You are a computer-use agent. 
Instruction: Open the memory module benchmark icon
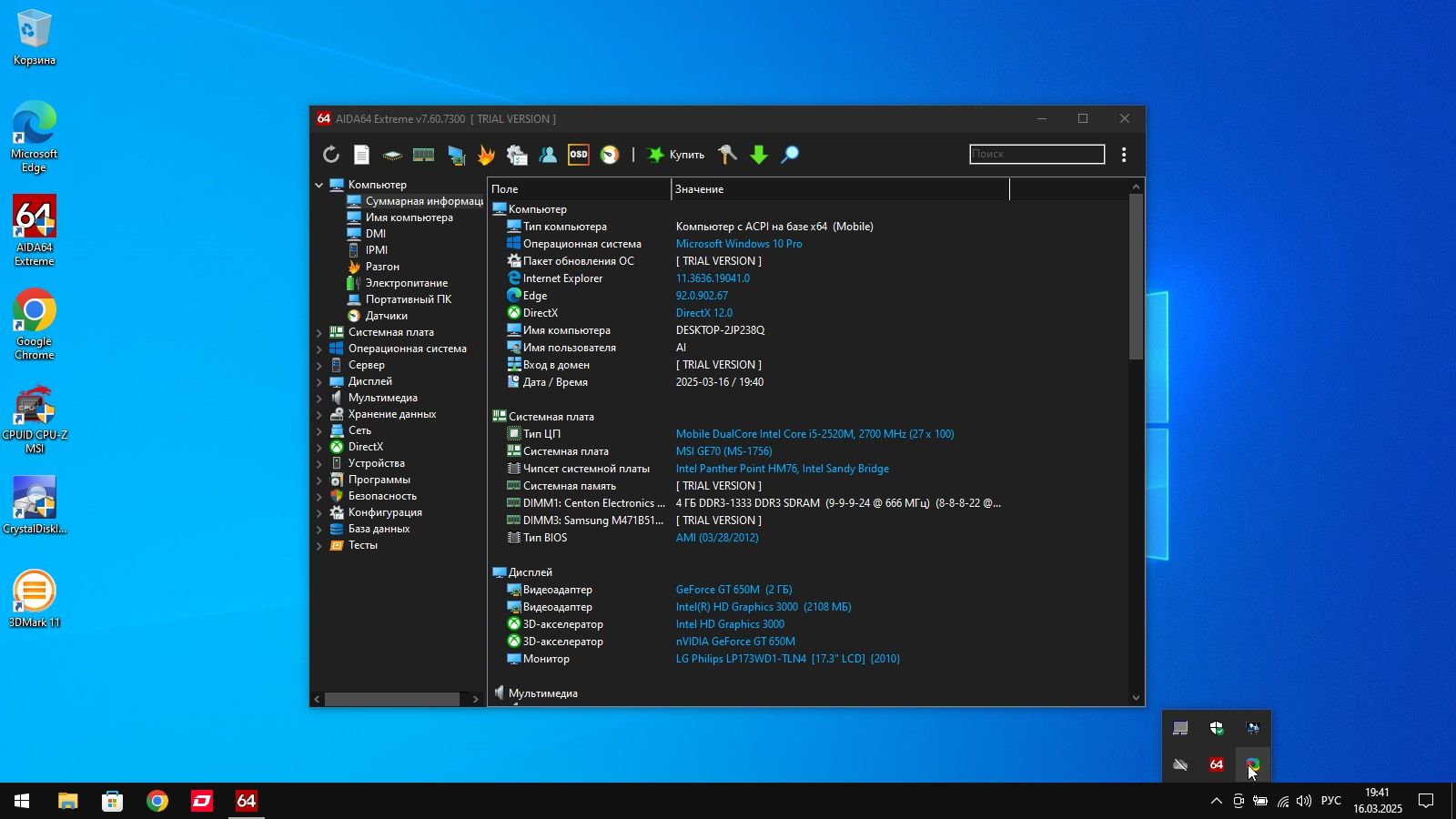pos(423,155)
